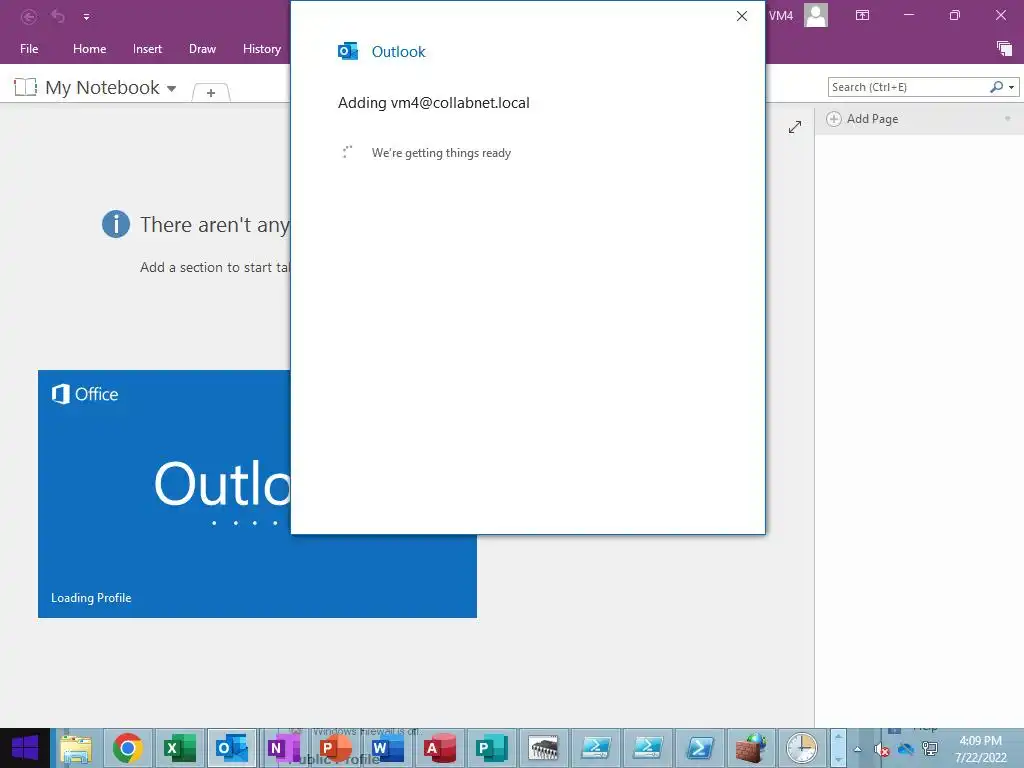The width and height of the screenshot is (1024, 768).
Task: Switch to OneNote on the taskbar
Action: (283, 748)
